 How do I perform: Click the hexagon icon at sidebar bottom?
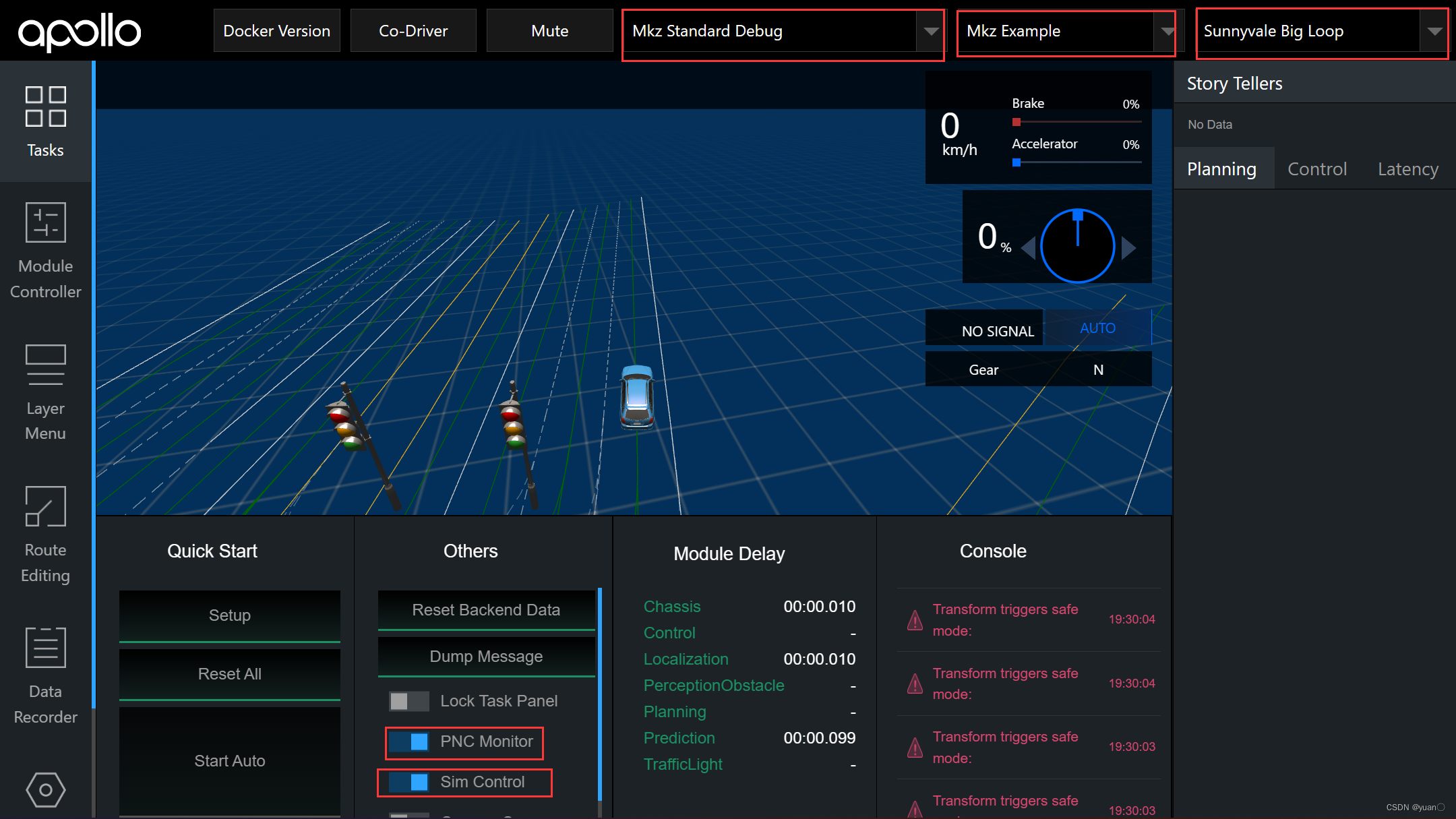point(45,789)
